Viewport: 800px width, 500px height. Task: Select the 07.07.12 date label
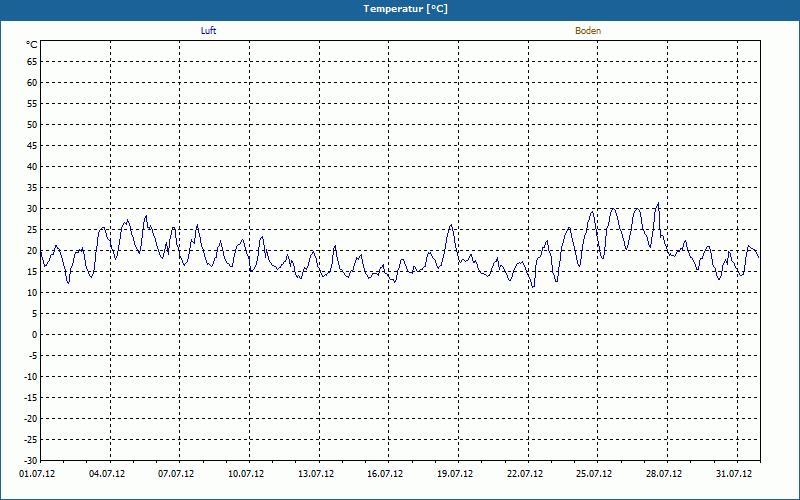(176, 474)
